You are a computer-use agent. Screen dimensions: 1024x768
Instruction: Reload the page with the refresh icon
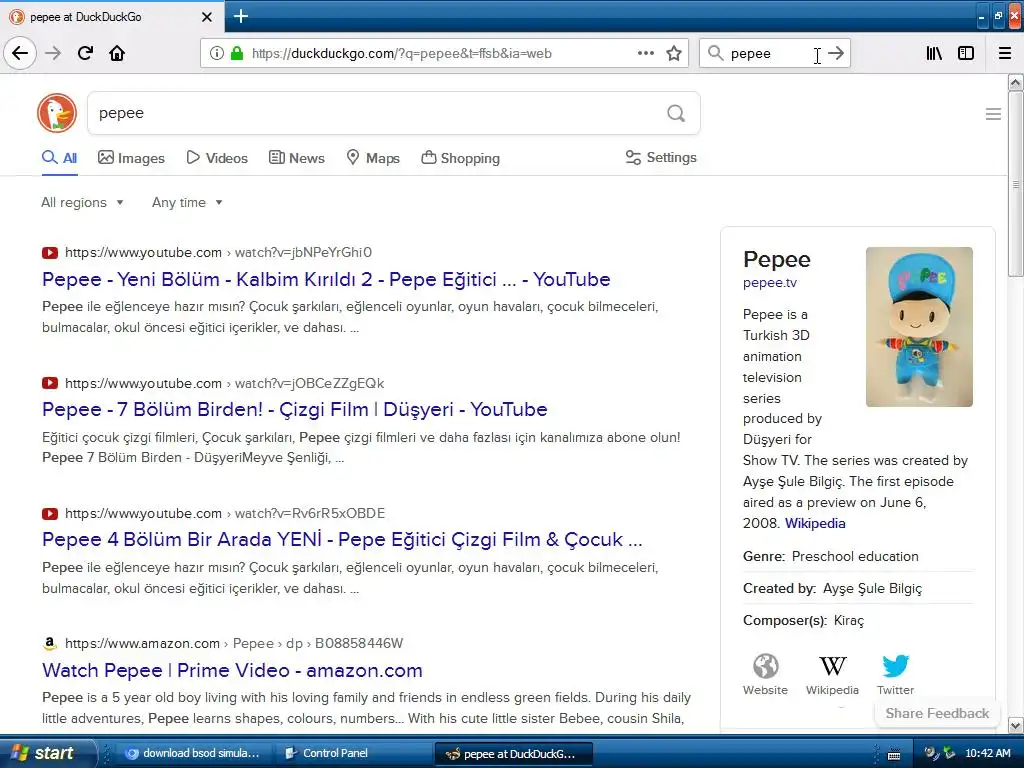[x=85, y=53]
